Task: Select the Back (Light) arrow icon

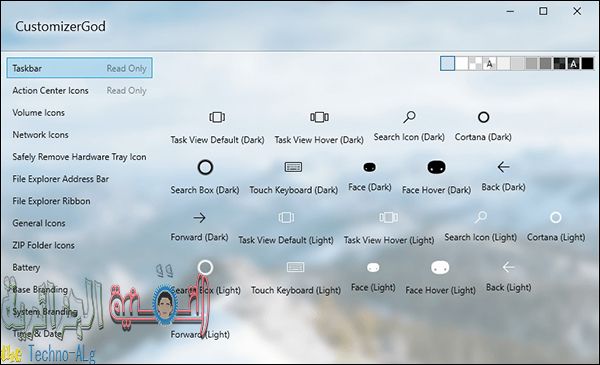Action: pos(508,267)
